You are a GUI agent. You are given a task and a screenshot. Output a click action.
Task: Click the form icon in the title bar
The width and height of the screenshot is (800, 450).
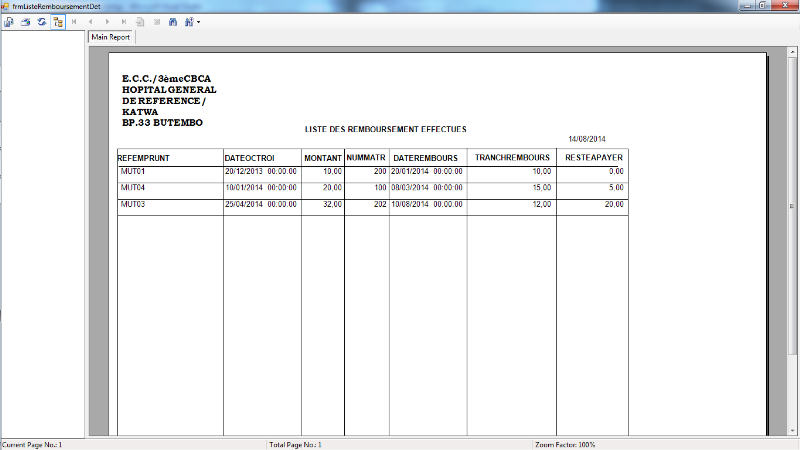5,6
